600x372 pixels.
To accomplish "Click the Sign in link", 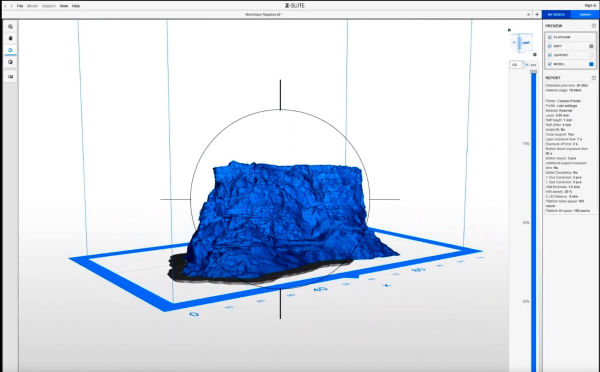I will [x=590, y=5].
